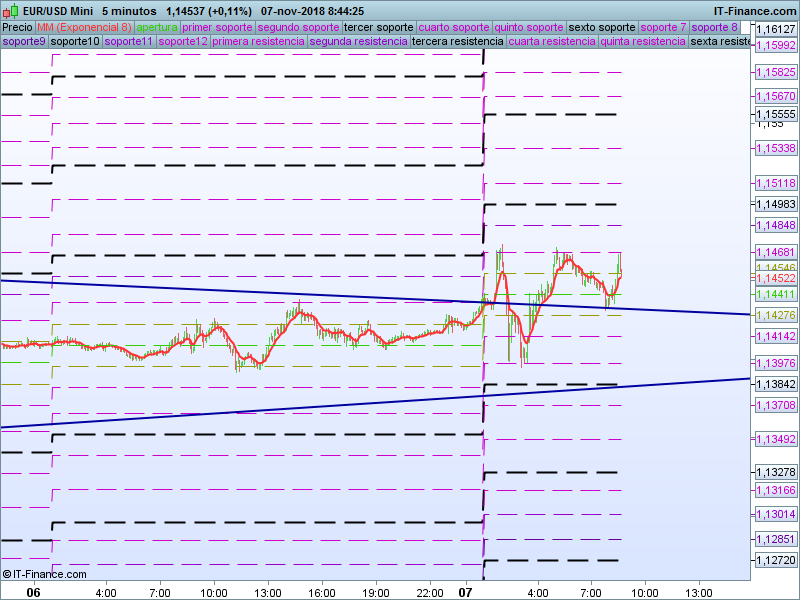Click the 'soporte10' indicator label
The image size is (800, 600).
coord(75,42)
